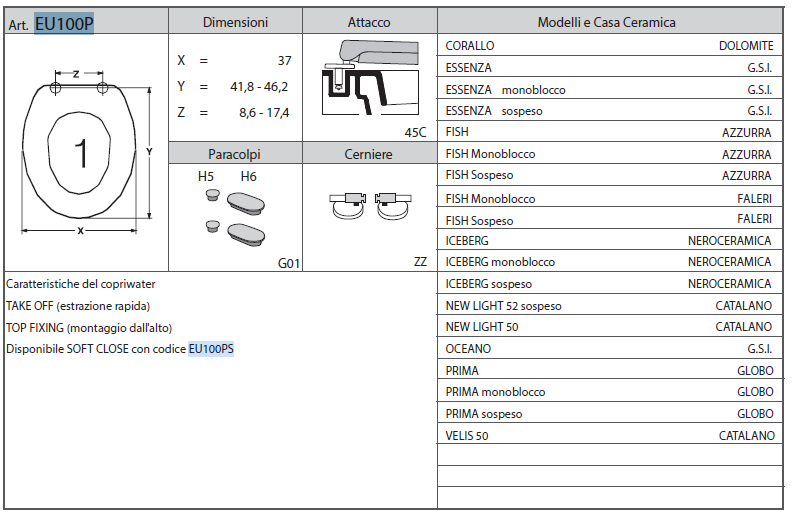Click the Y dimension value 41,8 - 46,2
Viewport: 804px width, 529px height.
pyautogui.click(x=259, y=87)
